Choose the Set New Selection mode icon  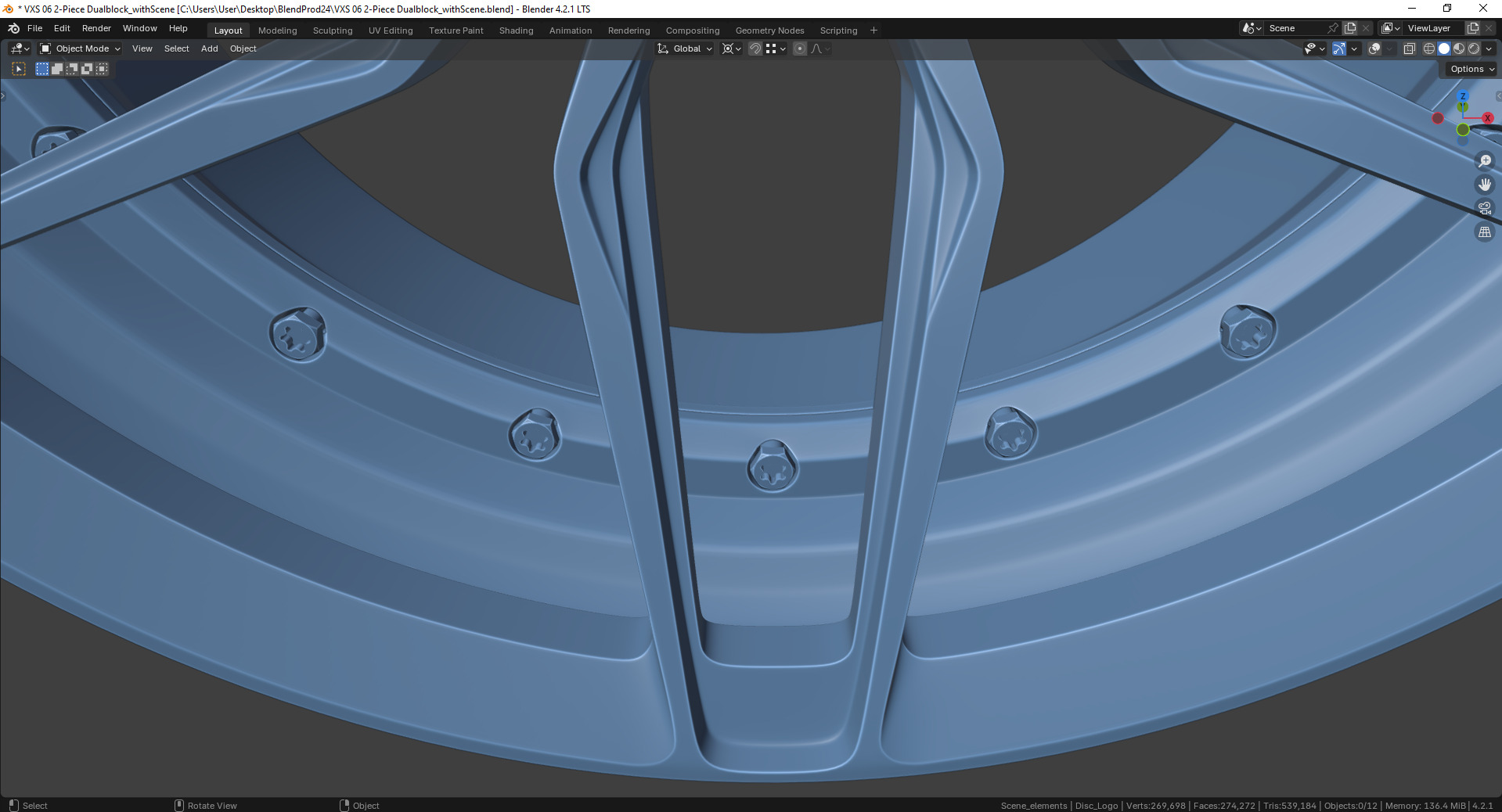(x=42, y=69)
